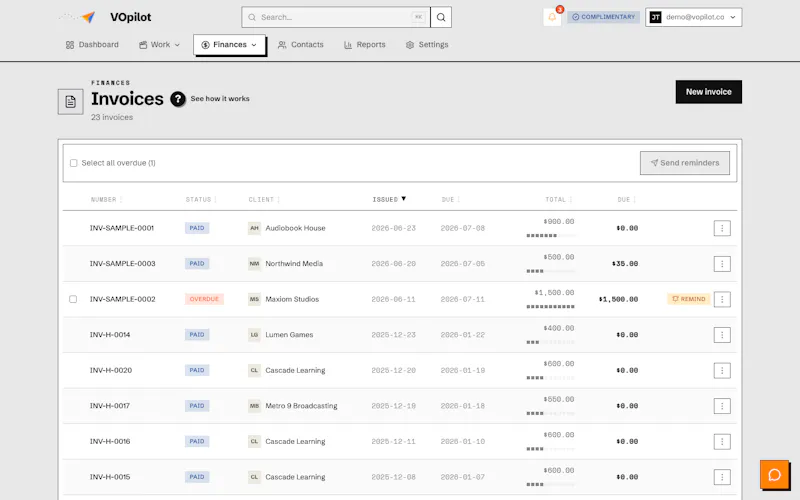Expand the Work menu
Image resolution: width=800 pixels, height=500 pixels.
(x=159, y=45)
